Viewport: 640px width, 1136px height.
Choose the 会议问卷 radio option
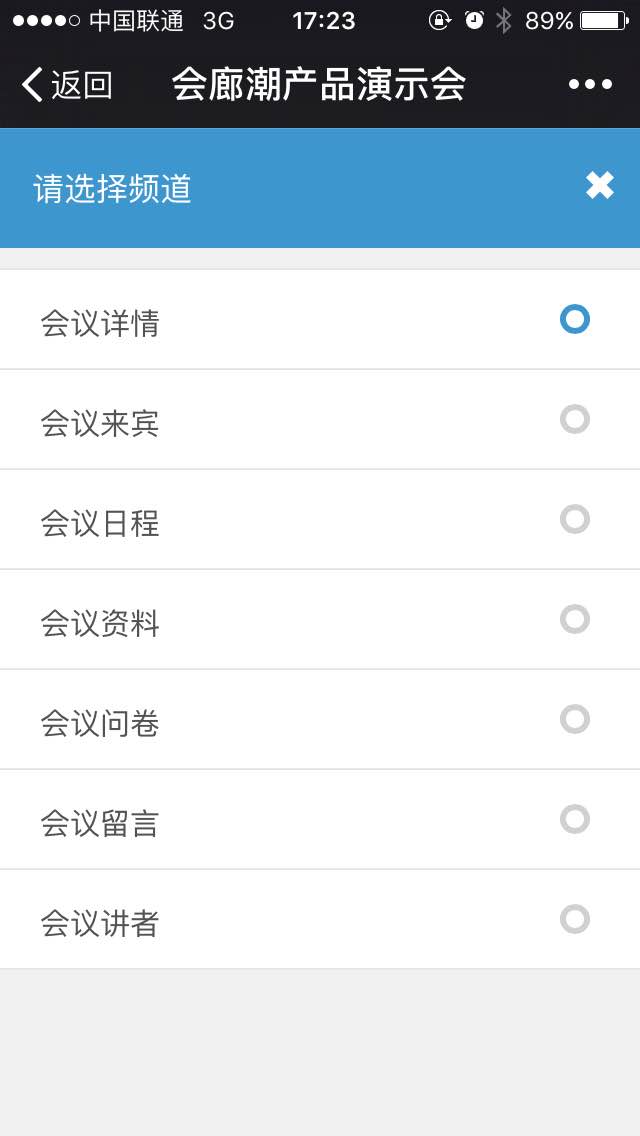(x=575, y=719)
